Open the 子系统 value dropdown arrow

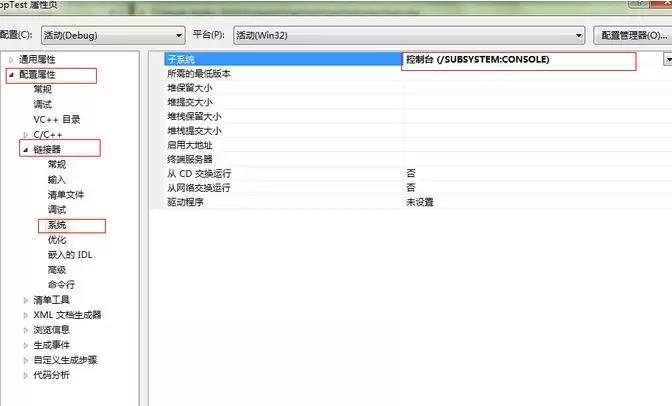click(x=666, y=60)
